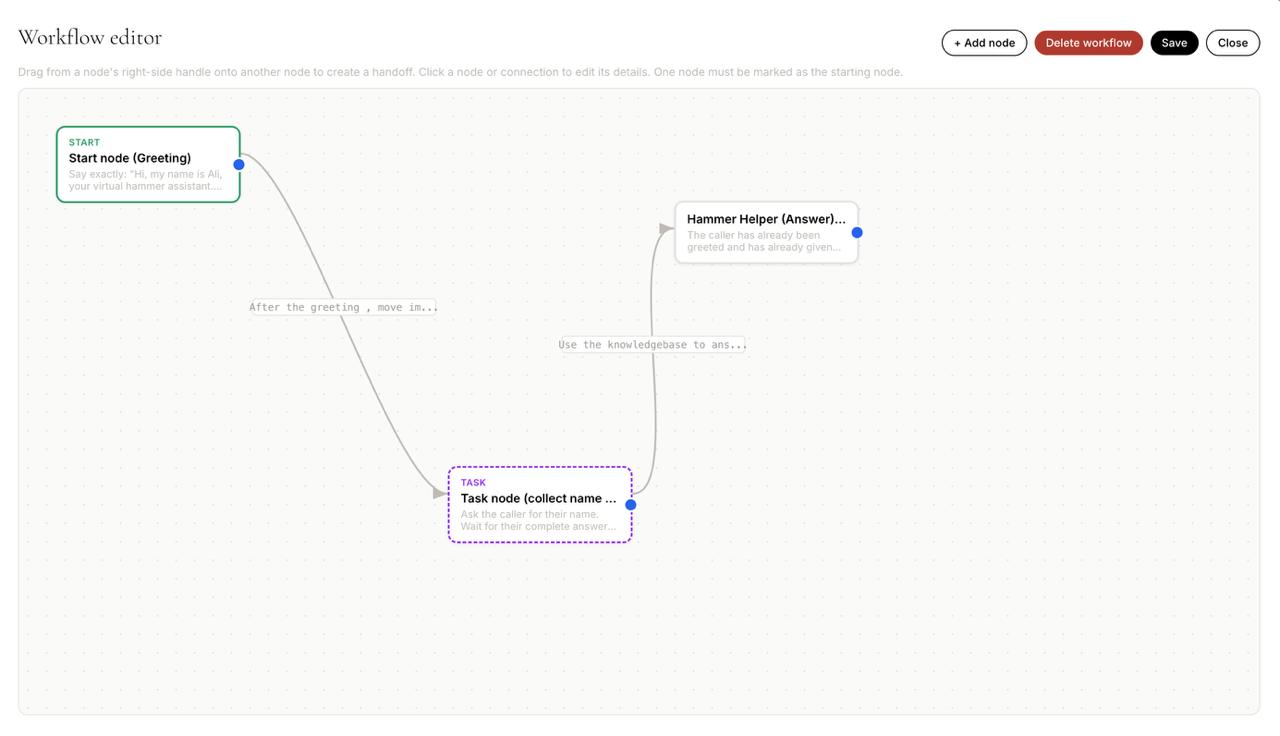Open the 'After the greeting, move im...' connection label
1280x736 pixels.
point(343,307)
